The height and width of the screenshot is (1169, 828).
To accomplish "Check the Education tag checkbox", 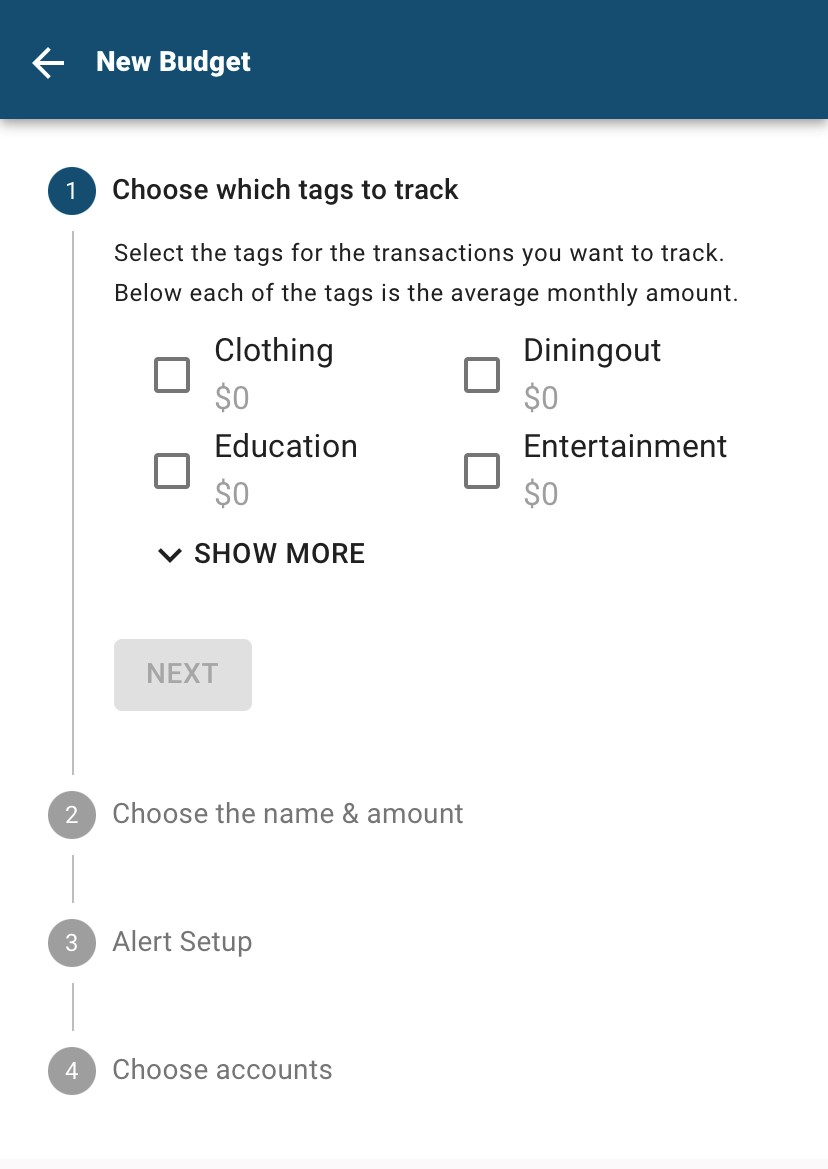I will (x=172, y=470).
